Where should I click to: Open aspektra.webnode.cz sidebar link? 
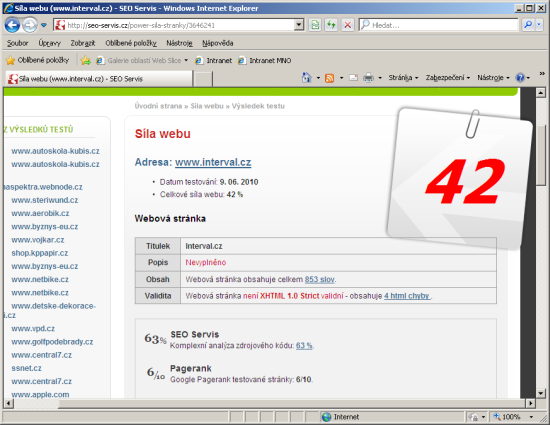tap(43, 187)
